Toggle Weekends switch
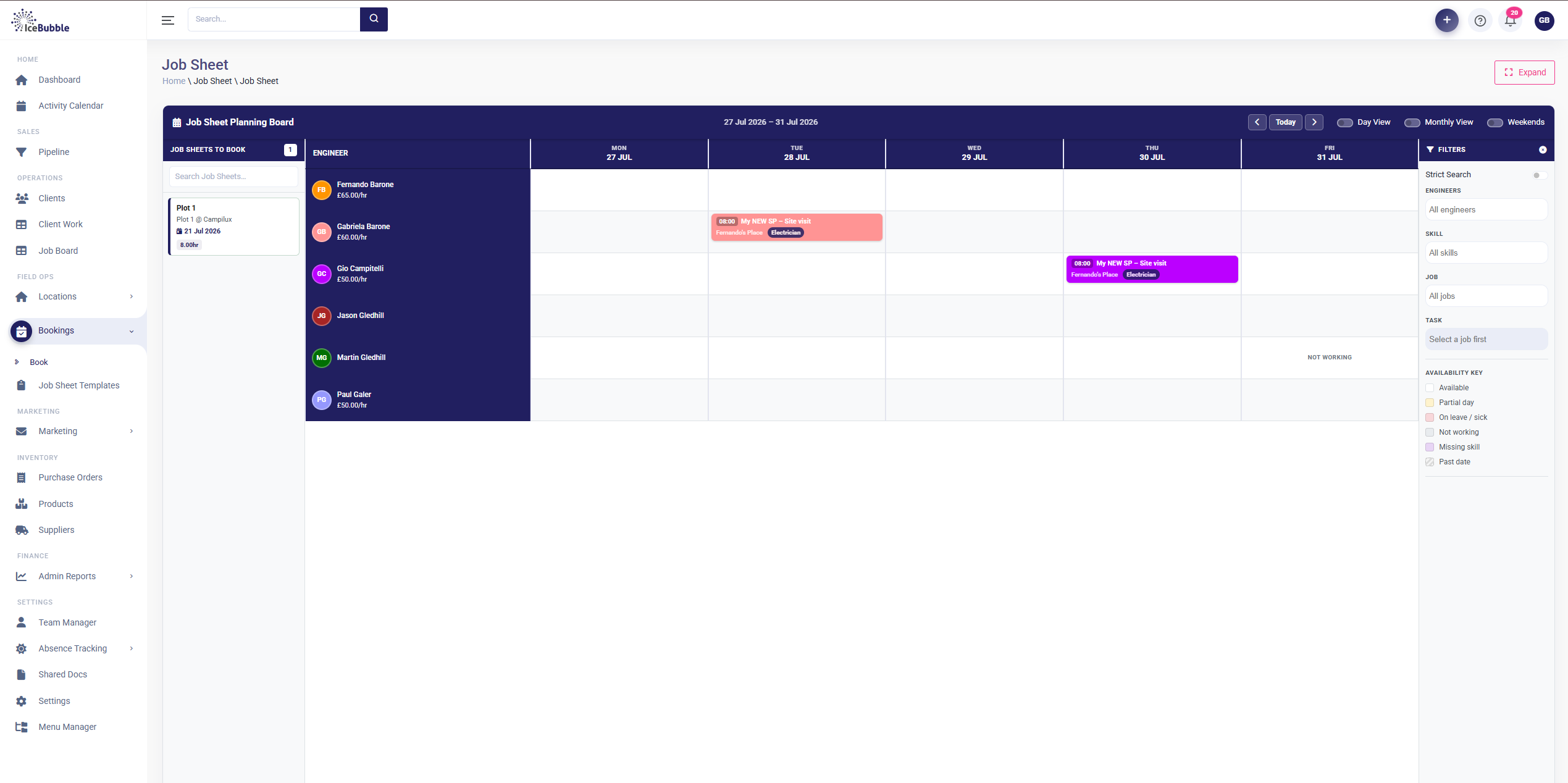This screenshot has height=783, width=1568. click(1495, 122)
